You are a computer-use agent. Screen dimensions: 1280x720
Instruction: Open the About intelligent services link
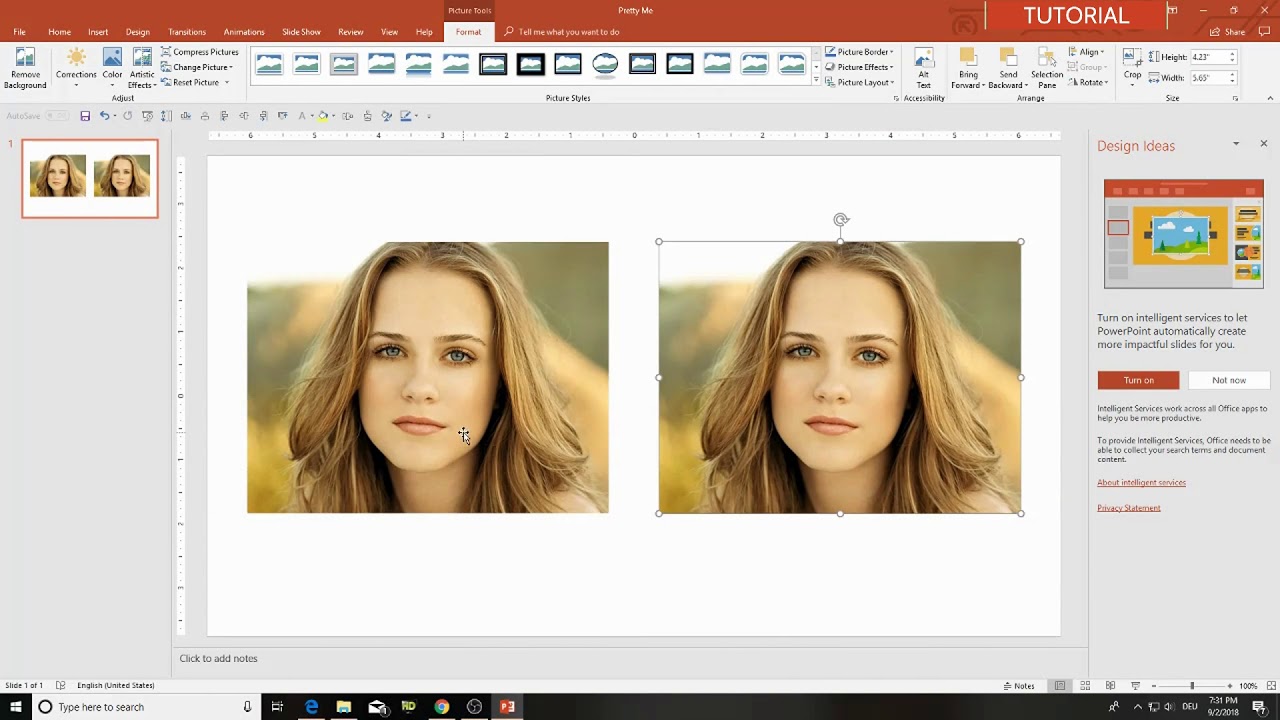click(1141, 483)
